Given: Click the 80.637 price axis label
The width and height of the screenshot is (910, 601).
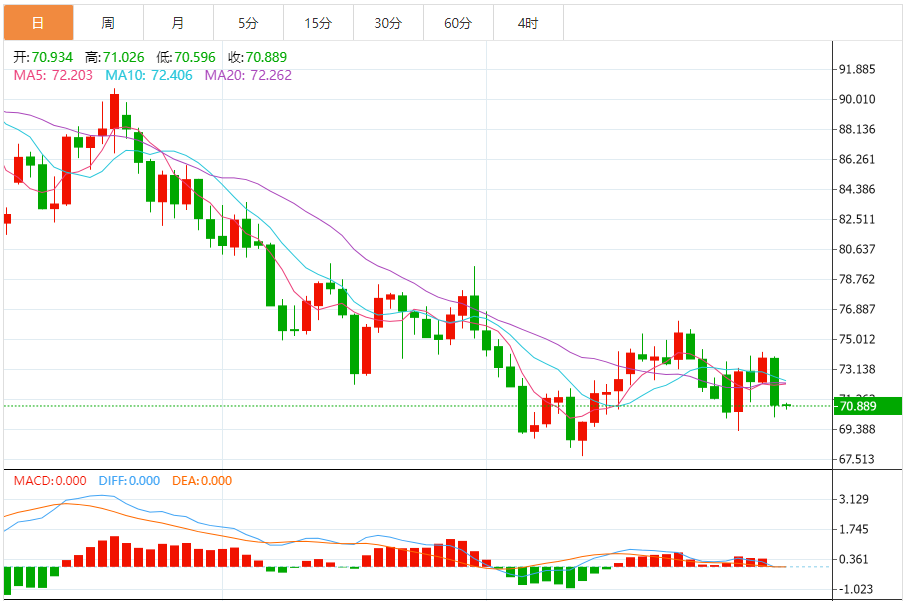Looking at the screenshot, I should tap(857, 249).
